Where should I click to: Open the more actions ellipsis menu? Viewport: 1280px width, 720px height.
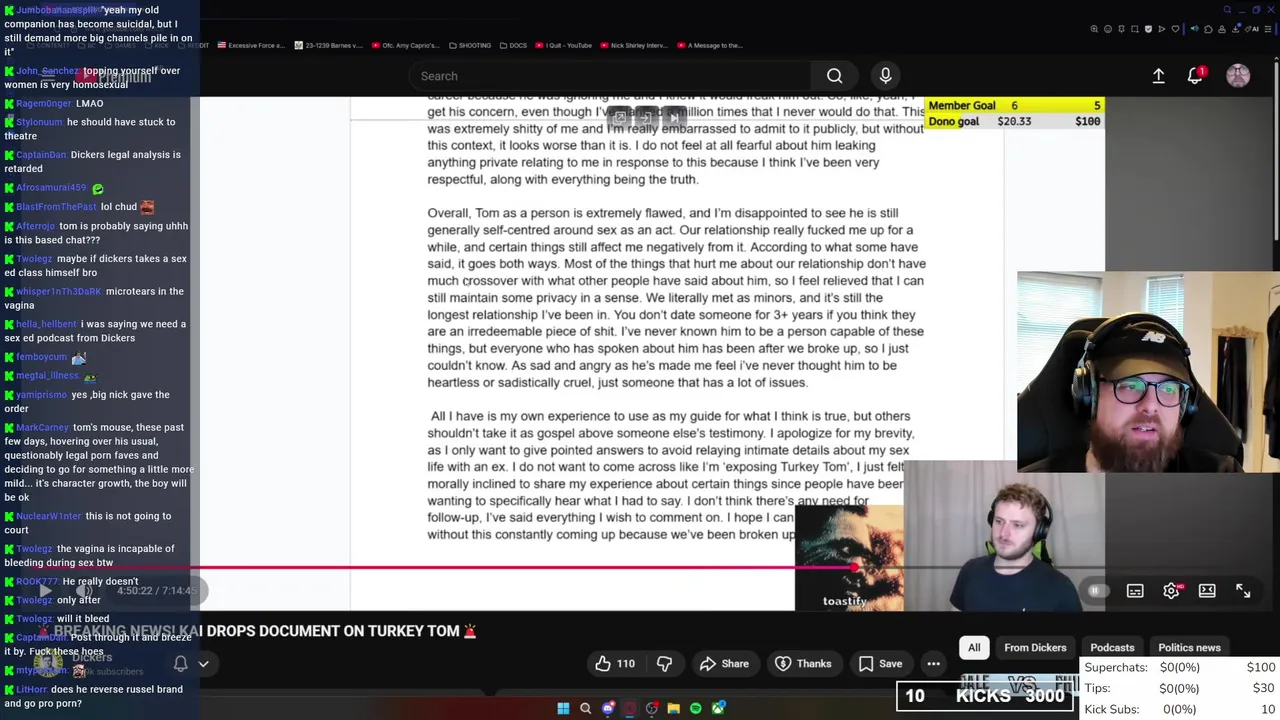[x=933, y=664]
